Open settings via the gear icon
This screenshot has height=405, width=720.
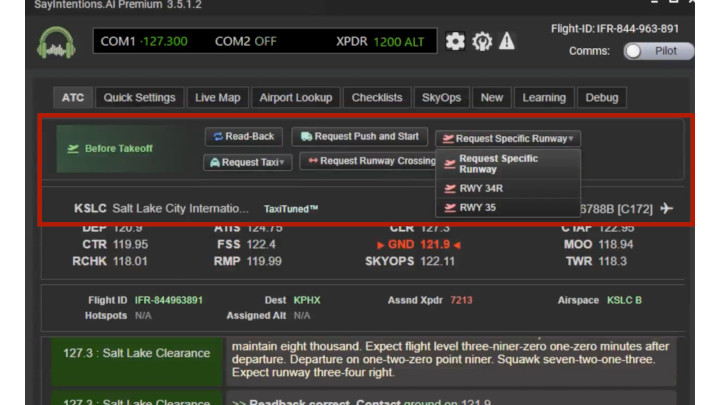pyautogui.click(x=455, y=41)
